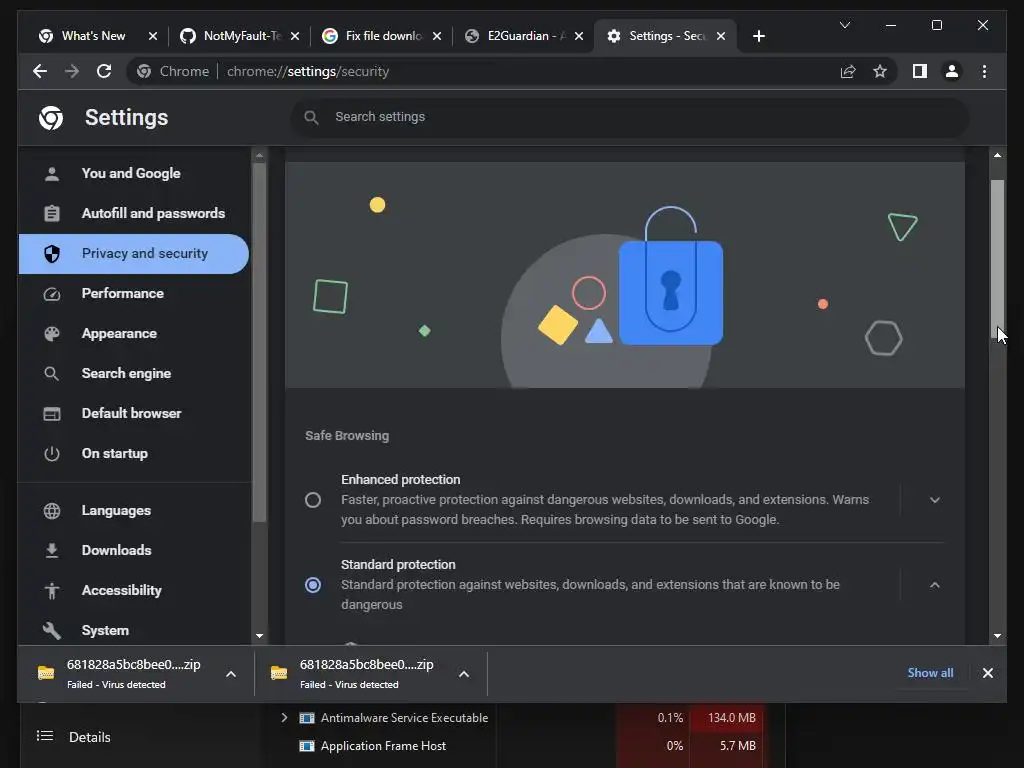The image size is (1024, 768).
Task: Click the Chrome logo beside Settings title
Action: (x=51, y=118)
